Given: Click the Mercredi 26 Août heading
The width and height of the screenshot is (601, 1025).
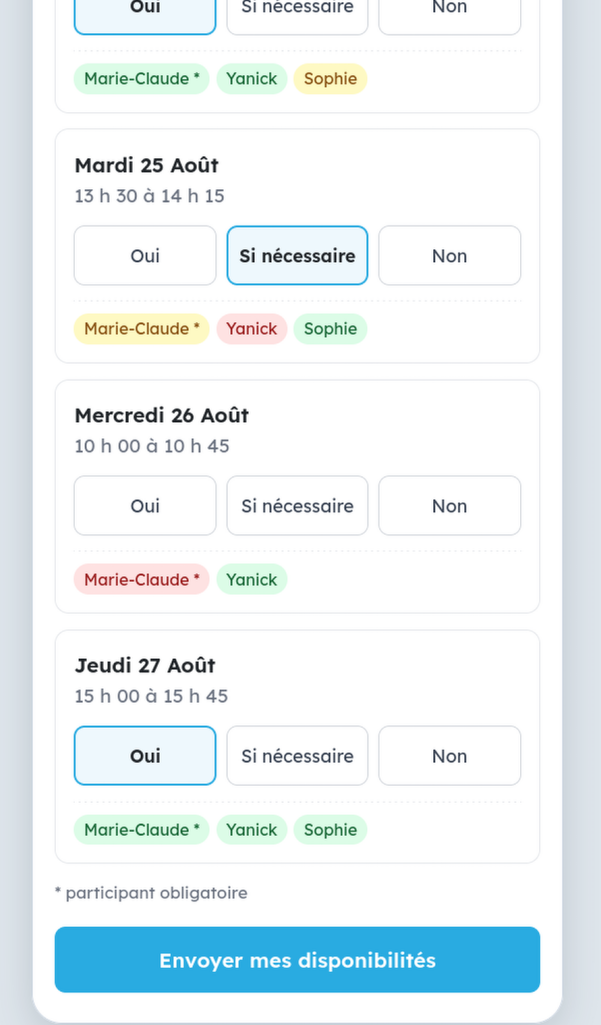Looking at the screenshot, I should coord(162,416).
